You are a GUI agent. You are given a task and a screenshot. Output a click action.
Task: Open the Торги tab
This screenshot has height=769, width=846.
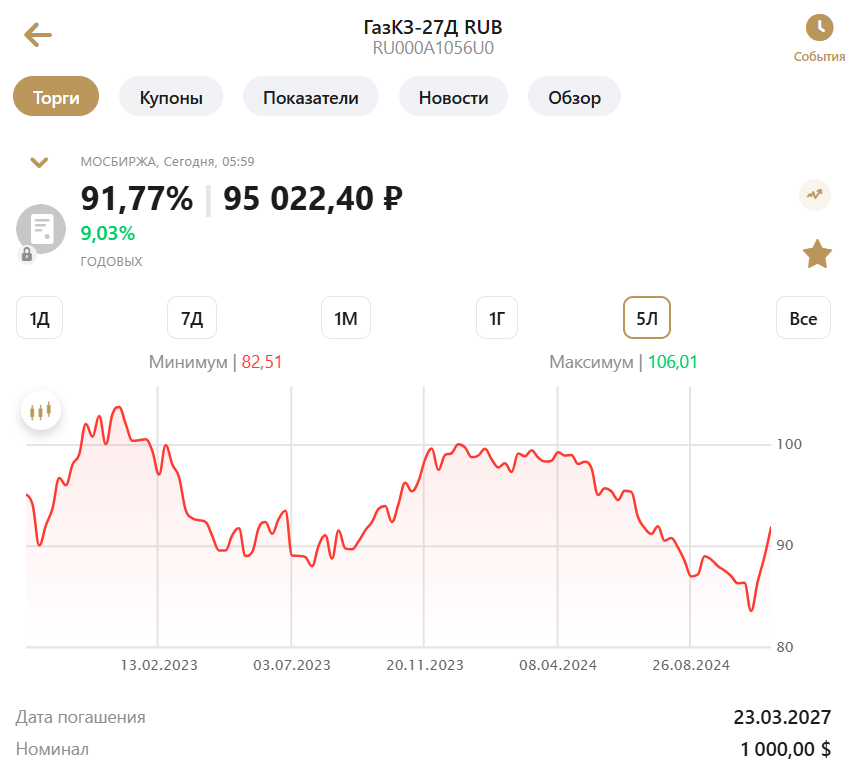tap(56, 97)
